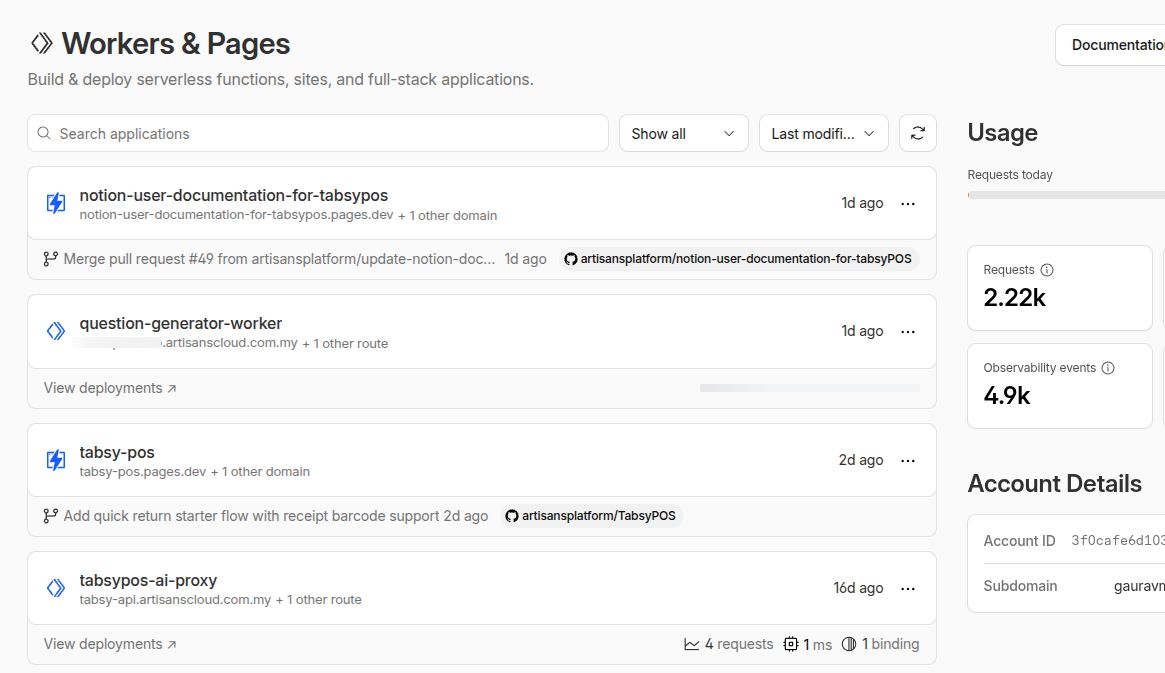The image size is (1165, 673).
Task: Open the Add quick return starter flow commit
Action: [x=251, y=516]
